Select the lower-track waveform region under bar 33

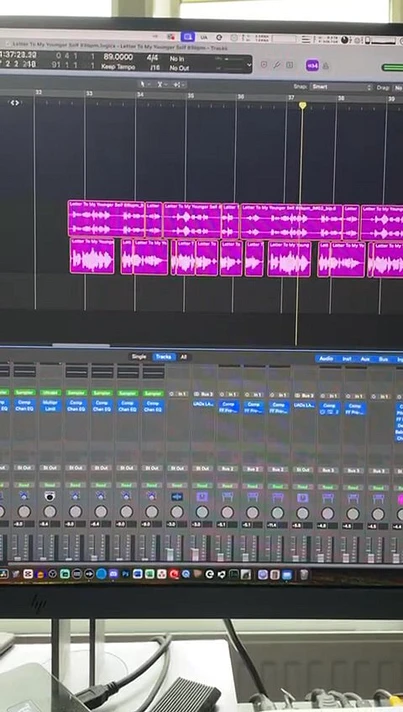coord(92,256)
